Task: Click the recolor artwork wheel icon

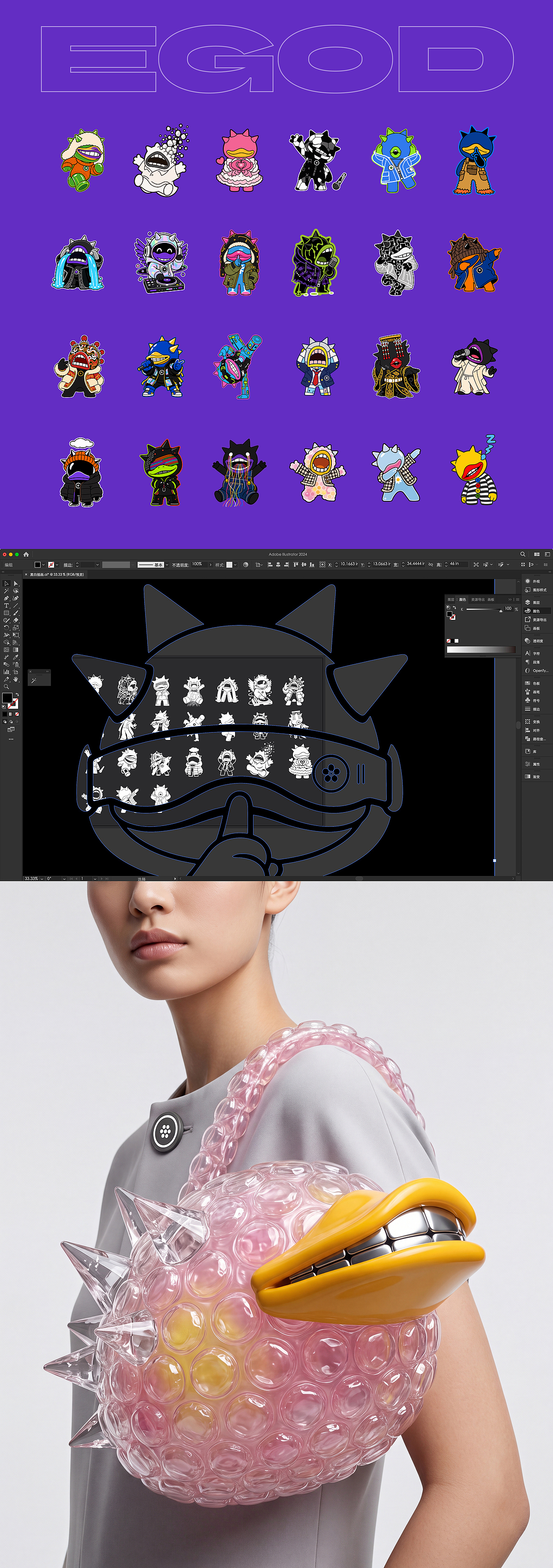Action: [x=246, y=565]
